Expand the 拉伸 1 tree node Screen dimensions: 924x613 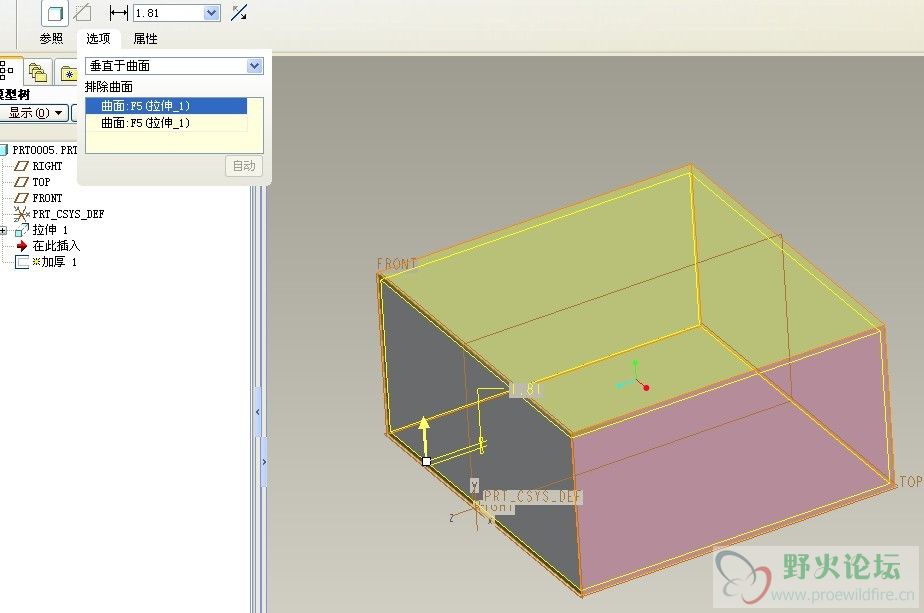(x=4, y=230)
